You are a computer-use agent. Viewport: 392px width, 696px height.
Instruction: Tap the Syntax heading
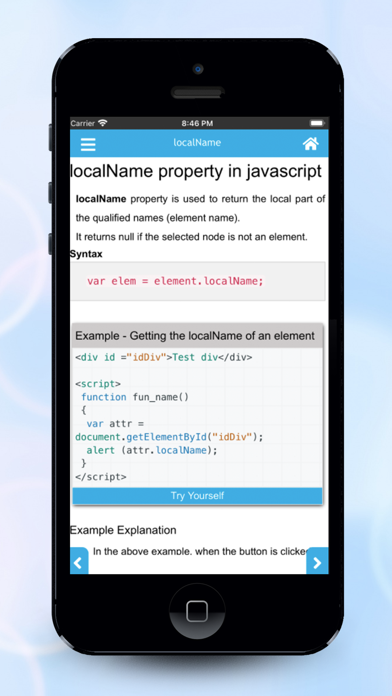86,254
